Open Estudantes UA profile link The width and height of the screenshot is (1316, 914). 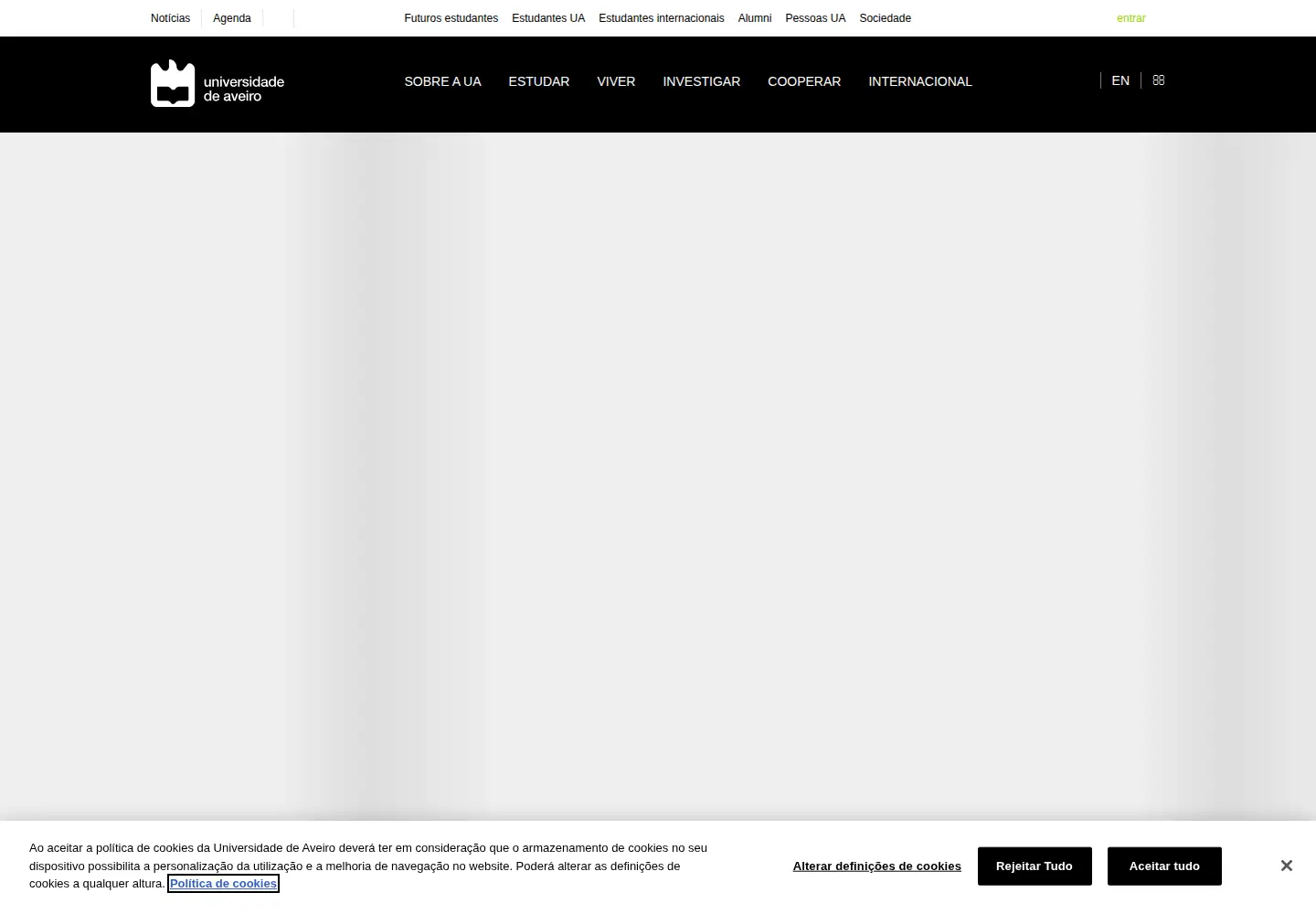tap(548, 18)
